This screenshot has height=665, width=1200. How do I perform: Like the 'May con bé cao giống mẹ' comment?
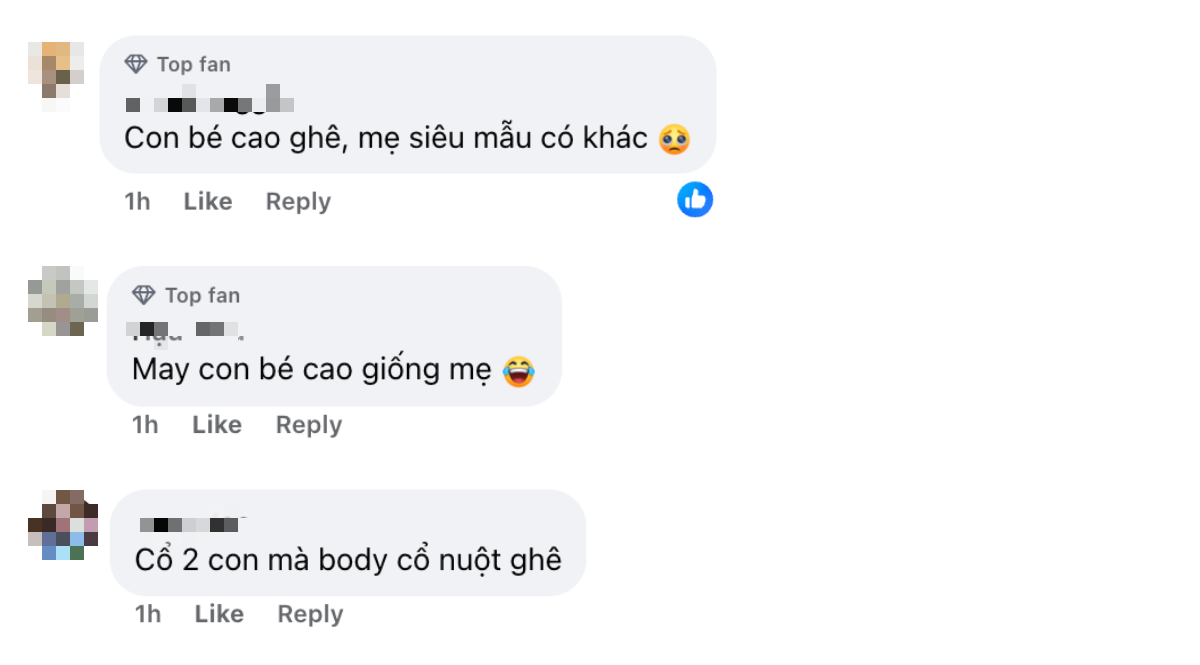pos(217,425)
